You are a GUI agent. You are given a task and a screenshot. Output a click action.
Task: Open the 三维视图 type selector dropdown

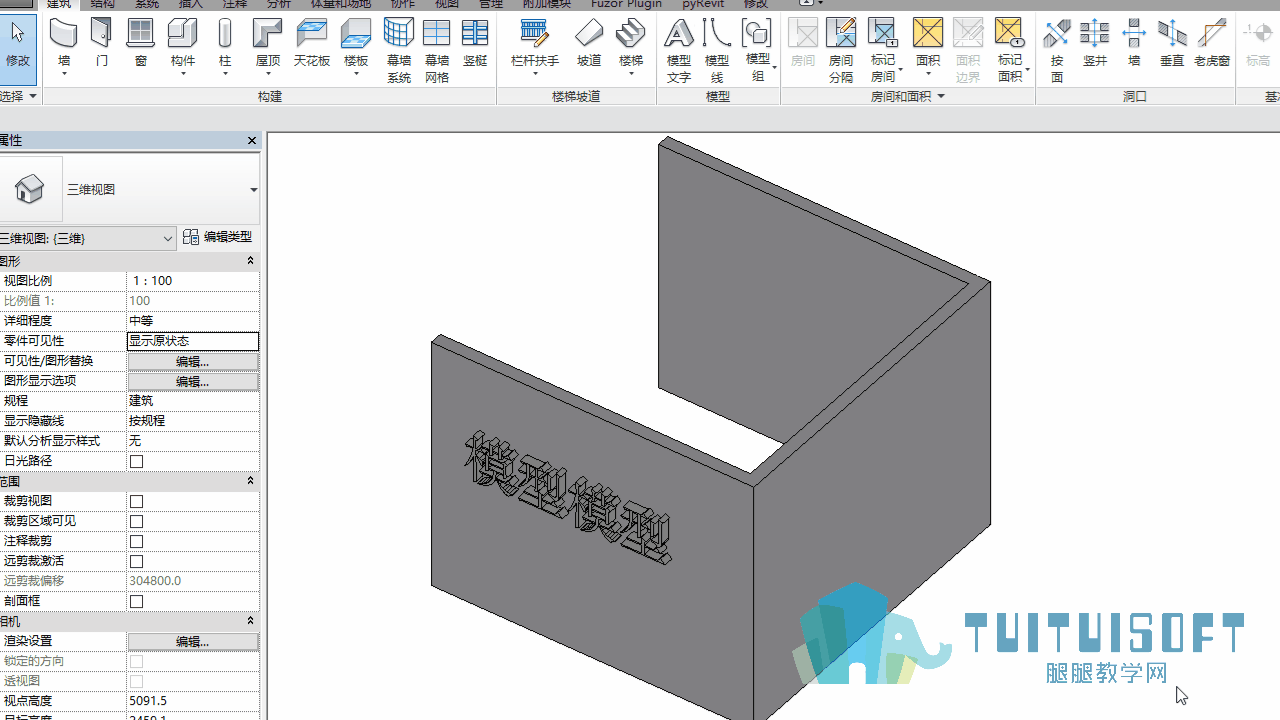coord(130,190)
